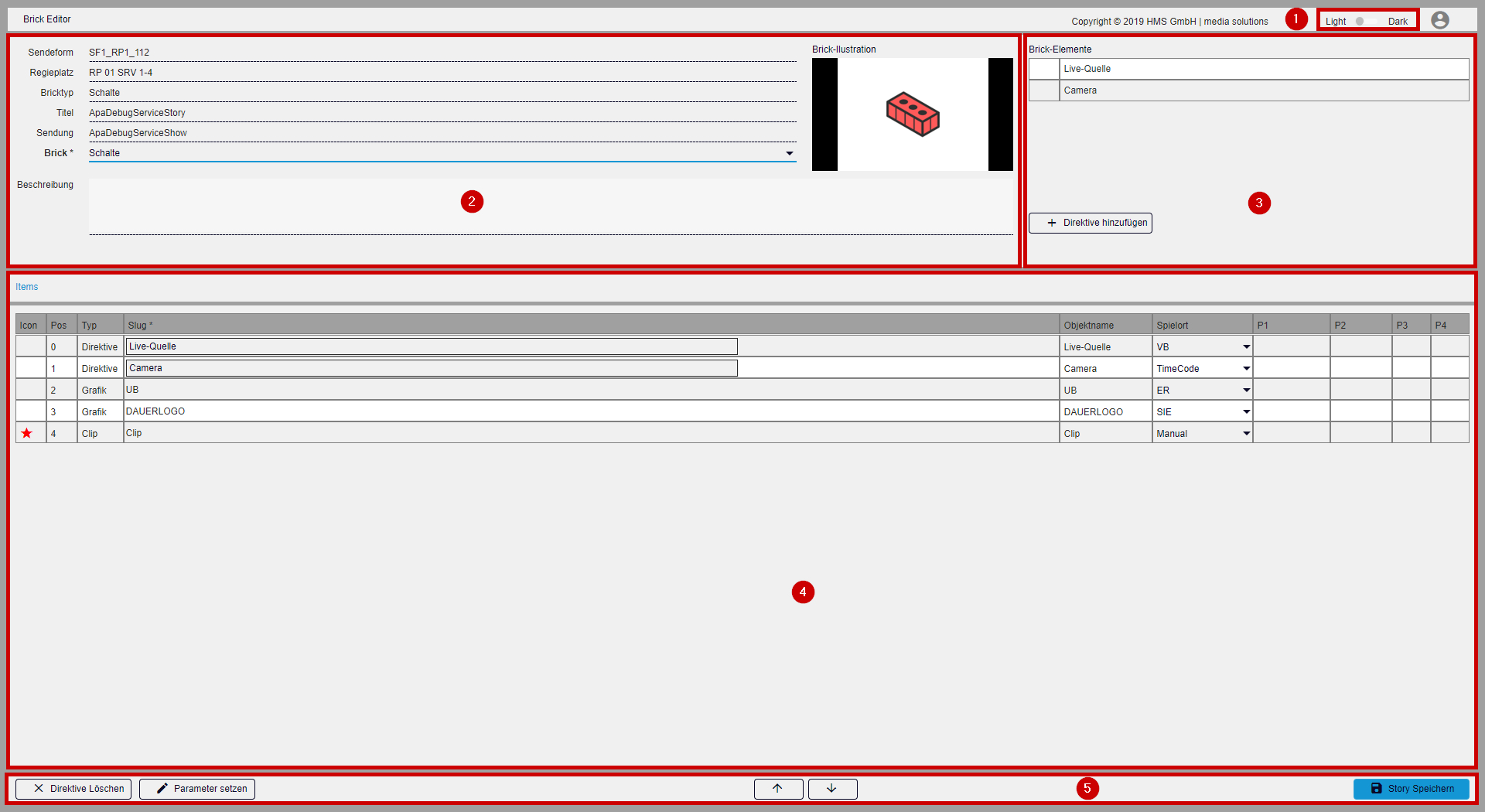Click the red brick illustration image
This screenshot has width=1485, height=812.
[913, 114]
